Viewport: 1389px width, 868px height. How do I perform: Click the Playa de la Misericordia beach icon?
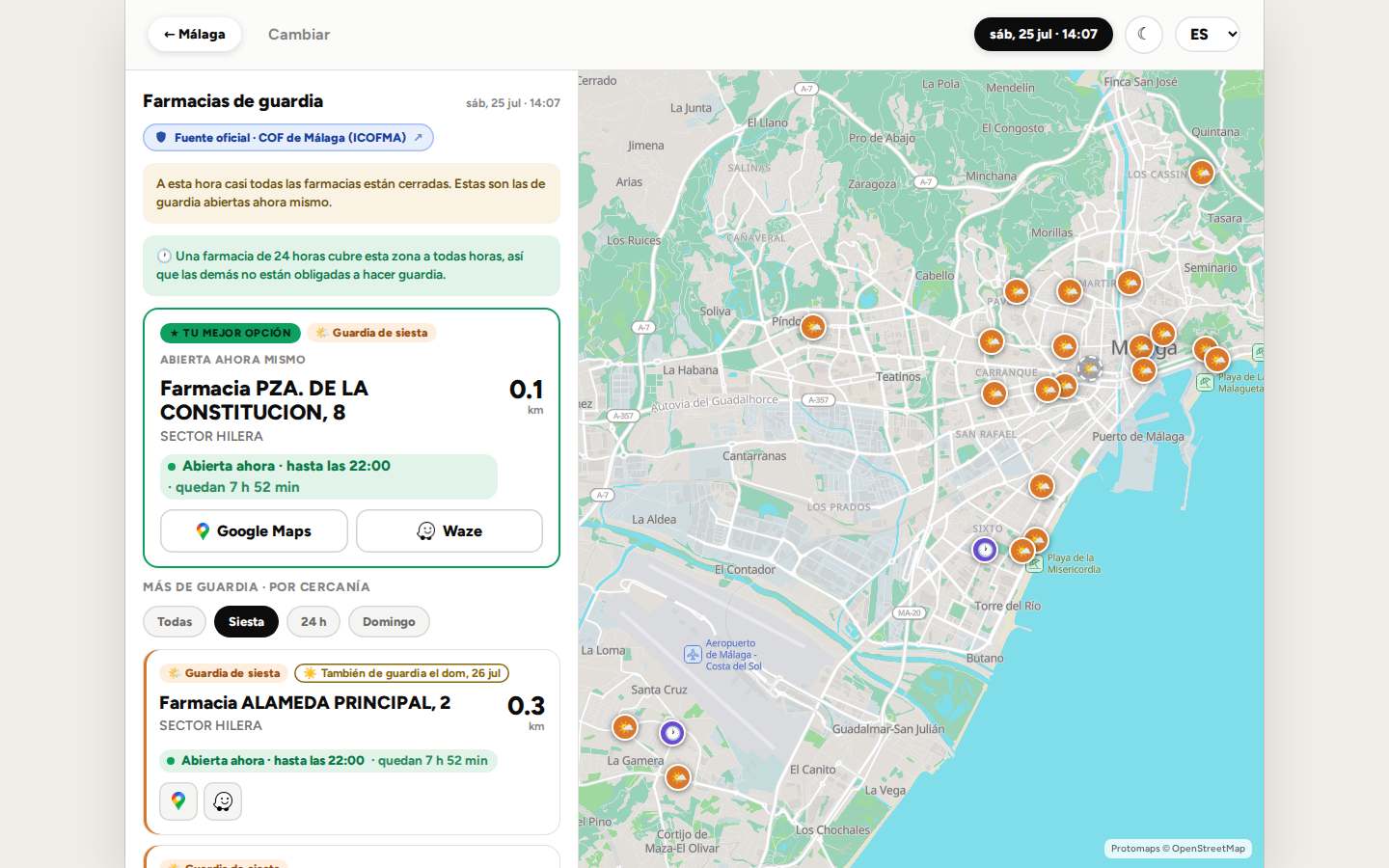(1034, 564)
